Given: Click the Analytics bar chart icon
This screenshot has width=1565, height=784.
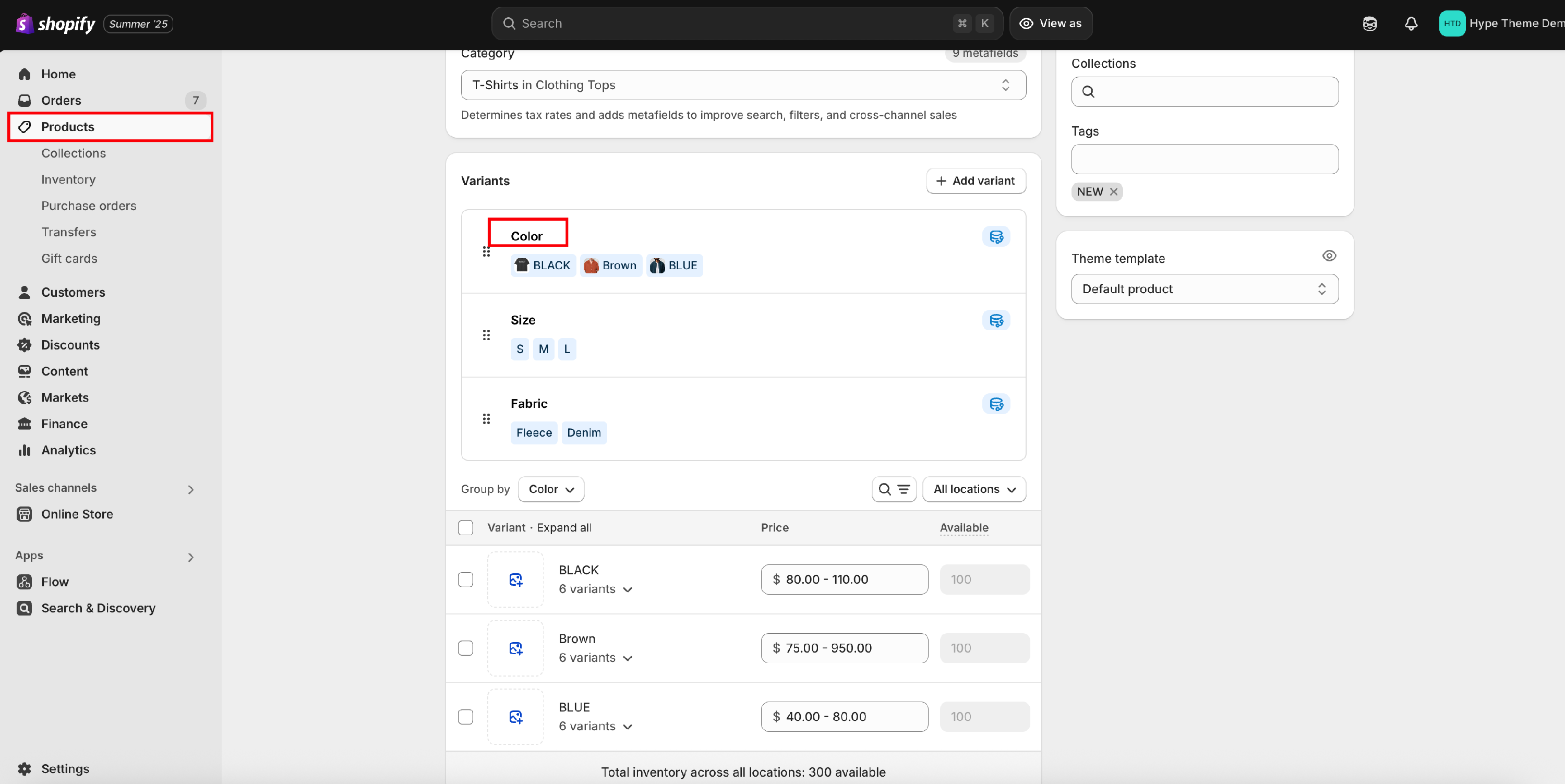Looking at the screenshot, I should (25, 450).
